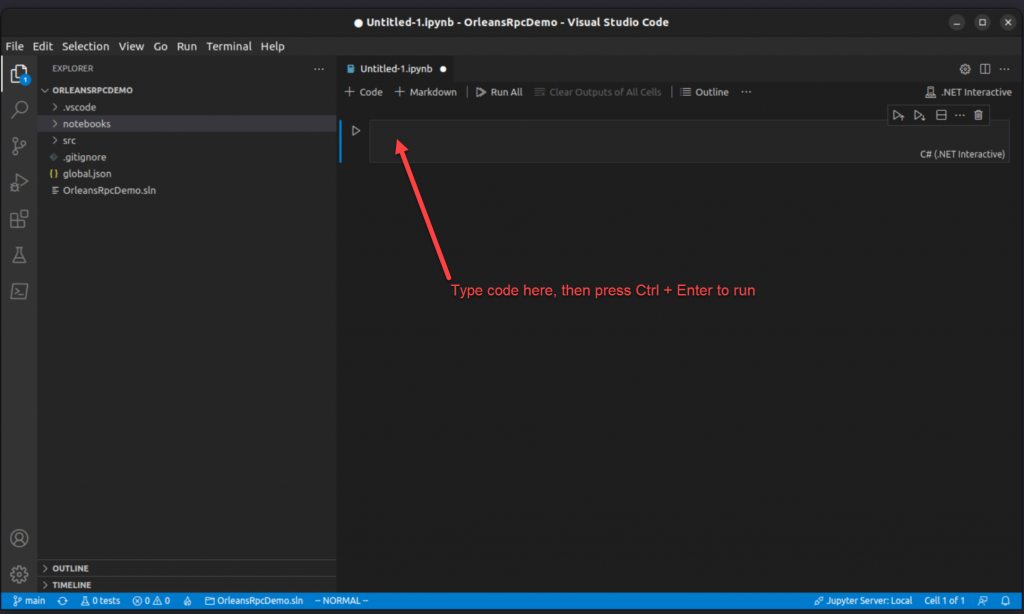Open the Testing flask icon

[20, 255]
